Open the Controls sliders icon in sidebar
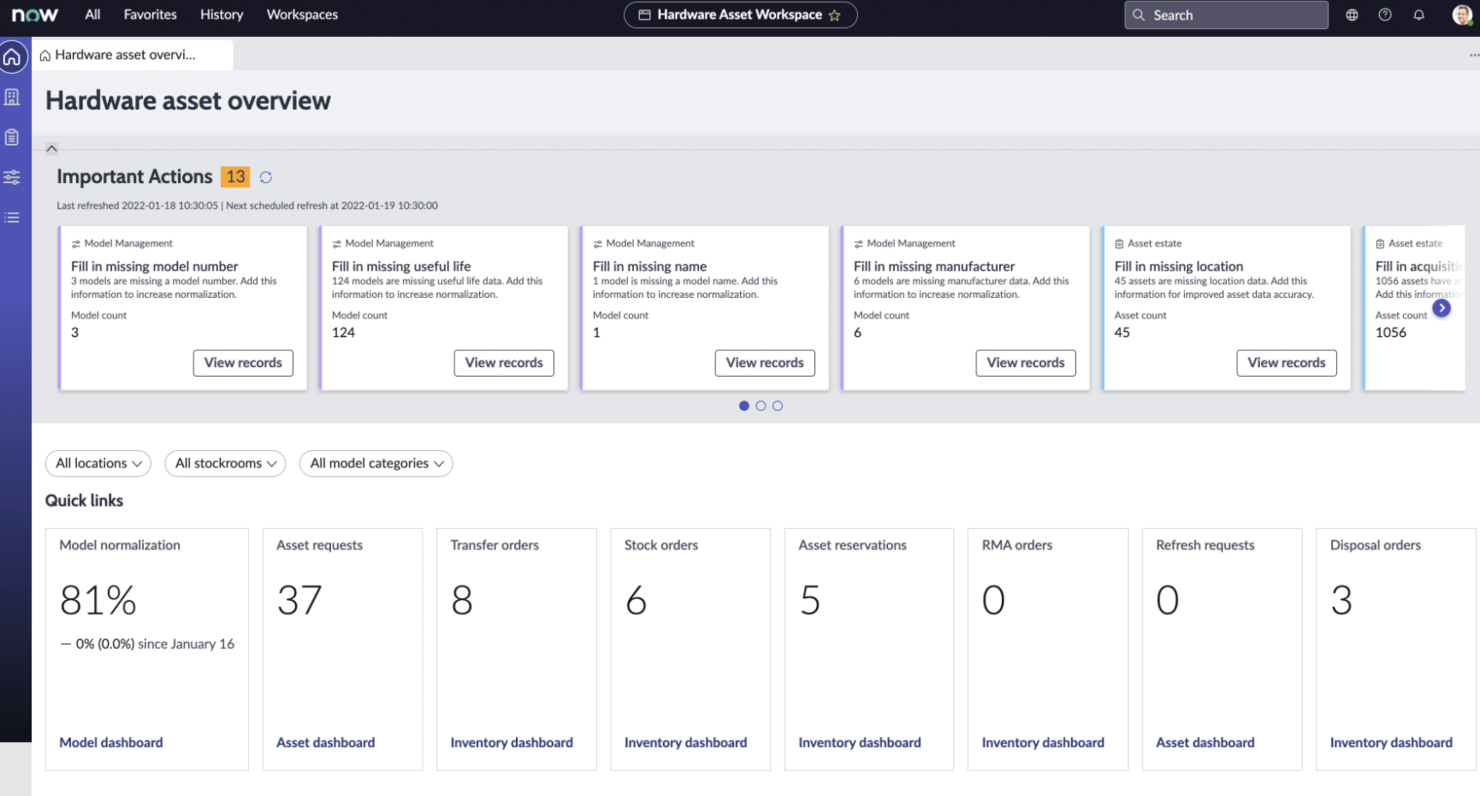This screenshot has height=796, width=1480. click(13, 177)
